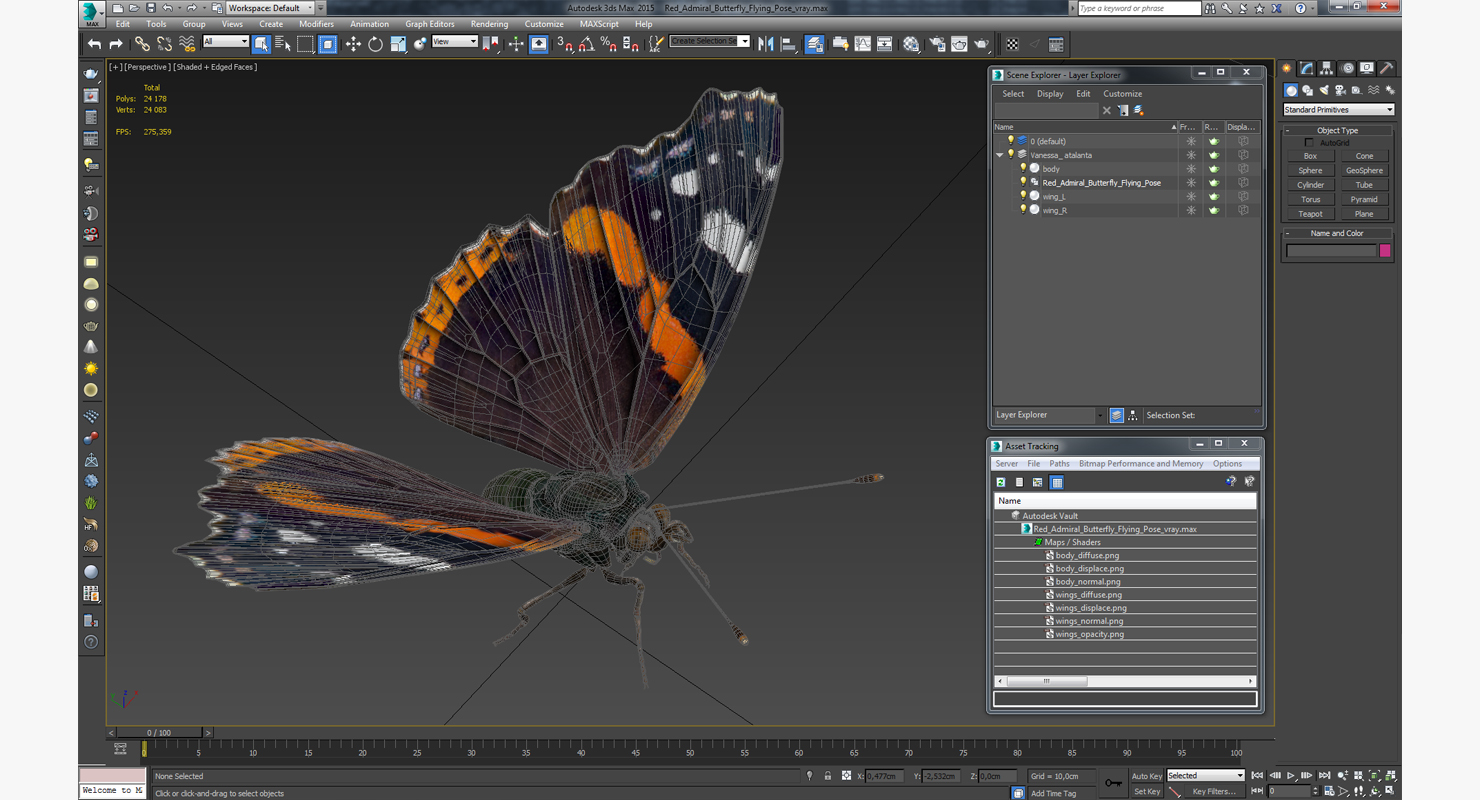Open the selection filter All dropdown
The width and height of the screenshot is (1480, 800).
pos(225,42)
